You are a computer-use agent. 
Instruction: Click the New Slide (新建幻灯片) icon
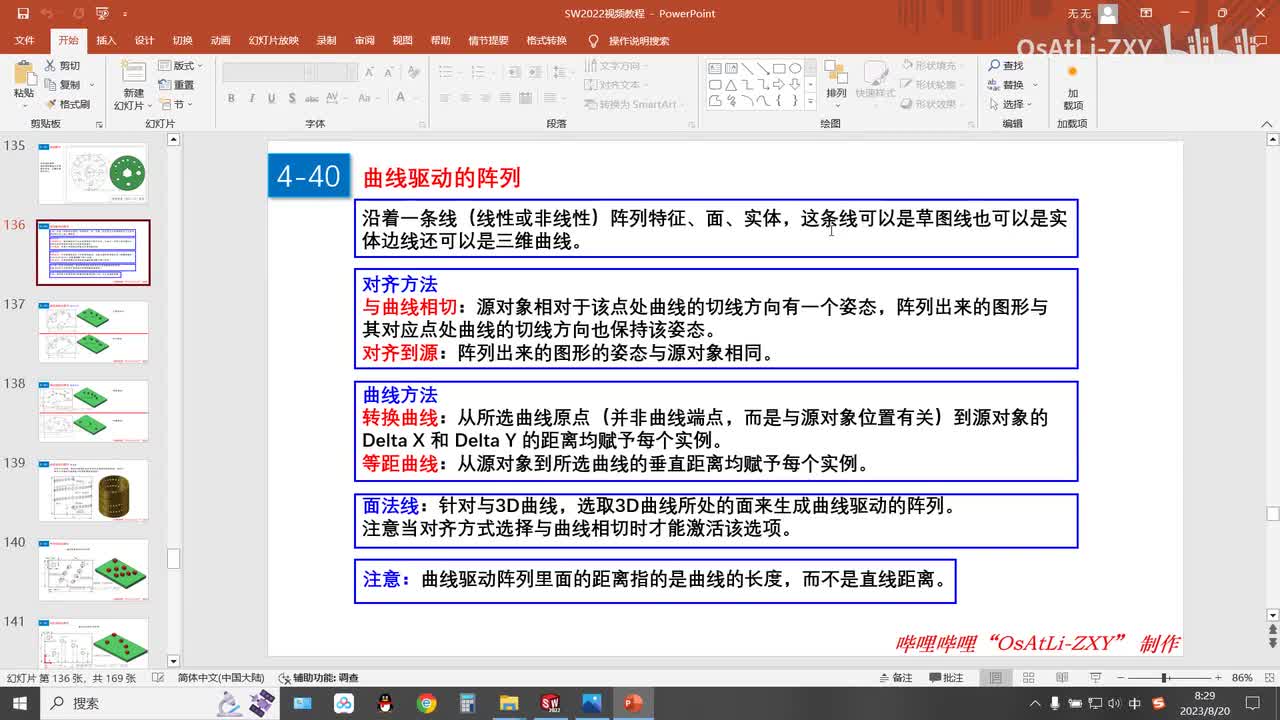tap(133, 72)
